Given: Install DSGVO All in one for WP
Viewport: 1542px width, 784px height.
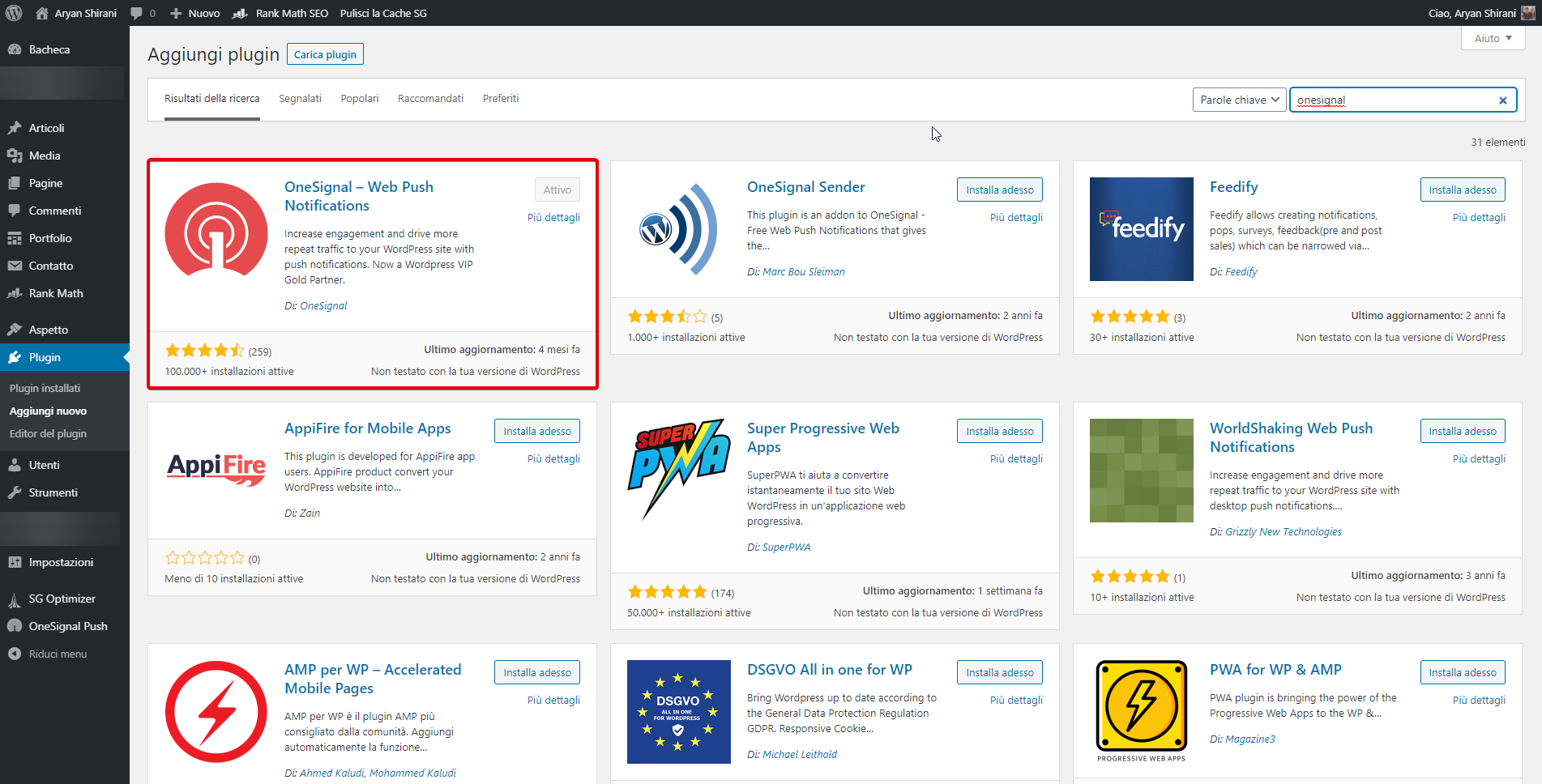Looking at the screenshot, I should click(1000, 672).
